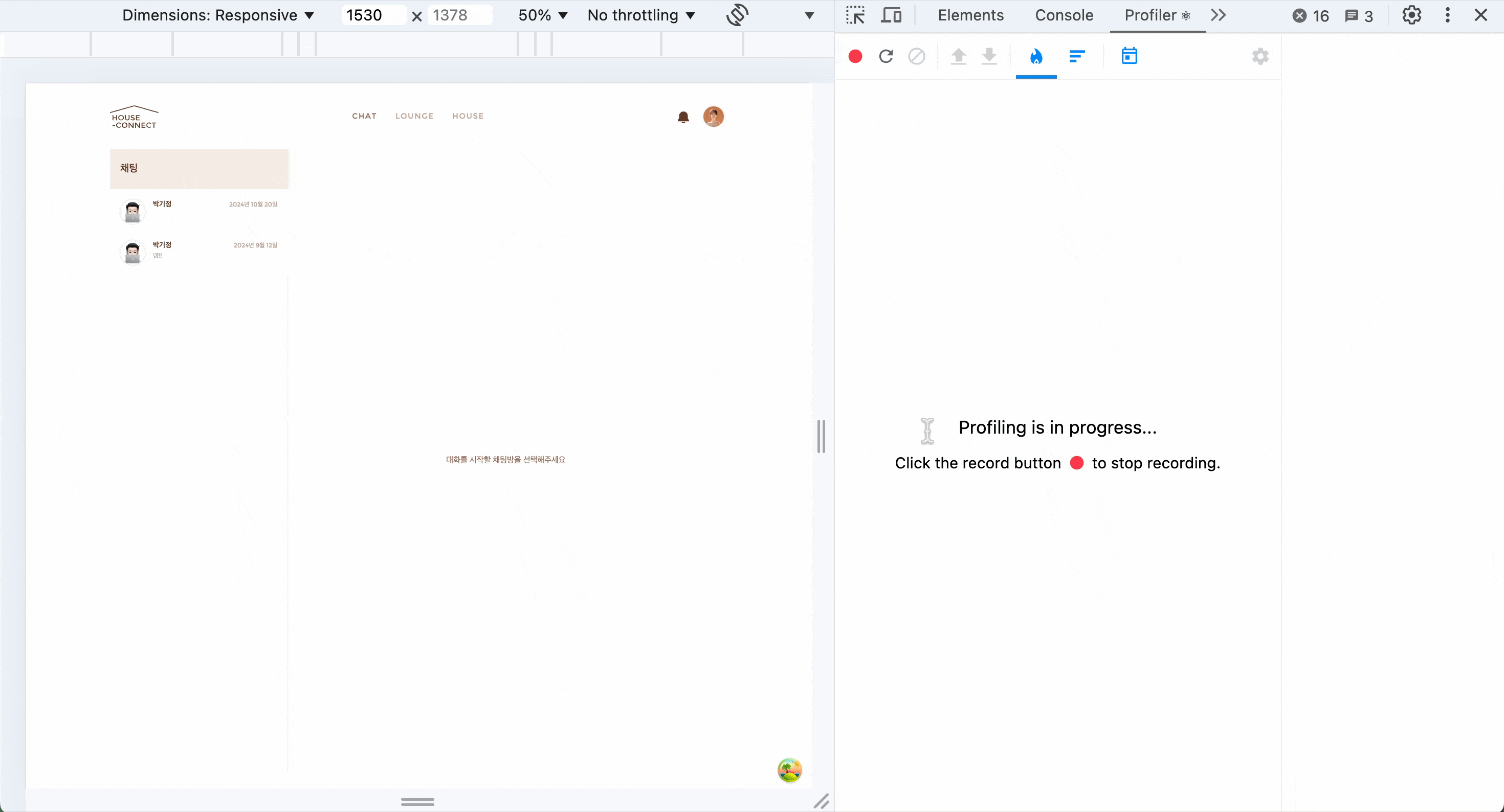Open the 박기정 chat dated 2024년 10월 20일
Image resolution: width=1504 pixels, height=812 pixels.
pyautogui.click(x=198, y=211)
